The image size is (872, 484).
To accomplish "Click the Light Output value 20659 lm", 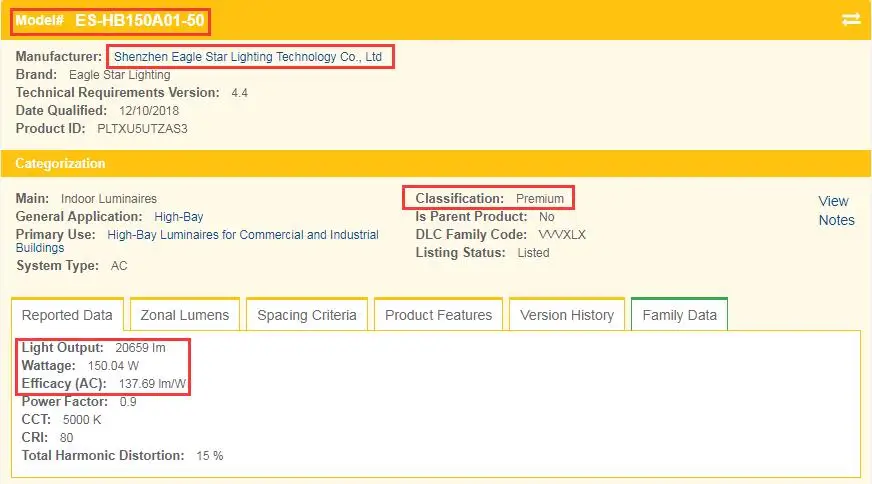I will 140,348.
